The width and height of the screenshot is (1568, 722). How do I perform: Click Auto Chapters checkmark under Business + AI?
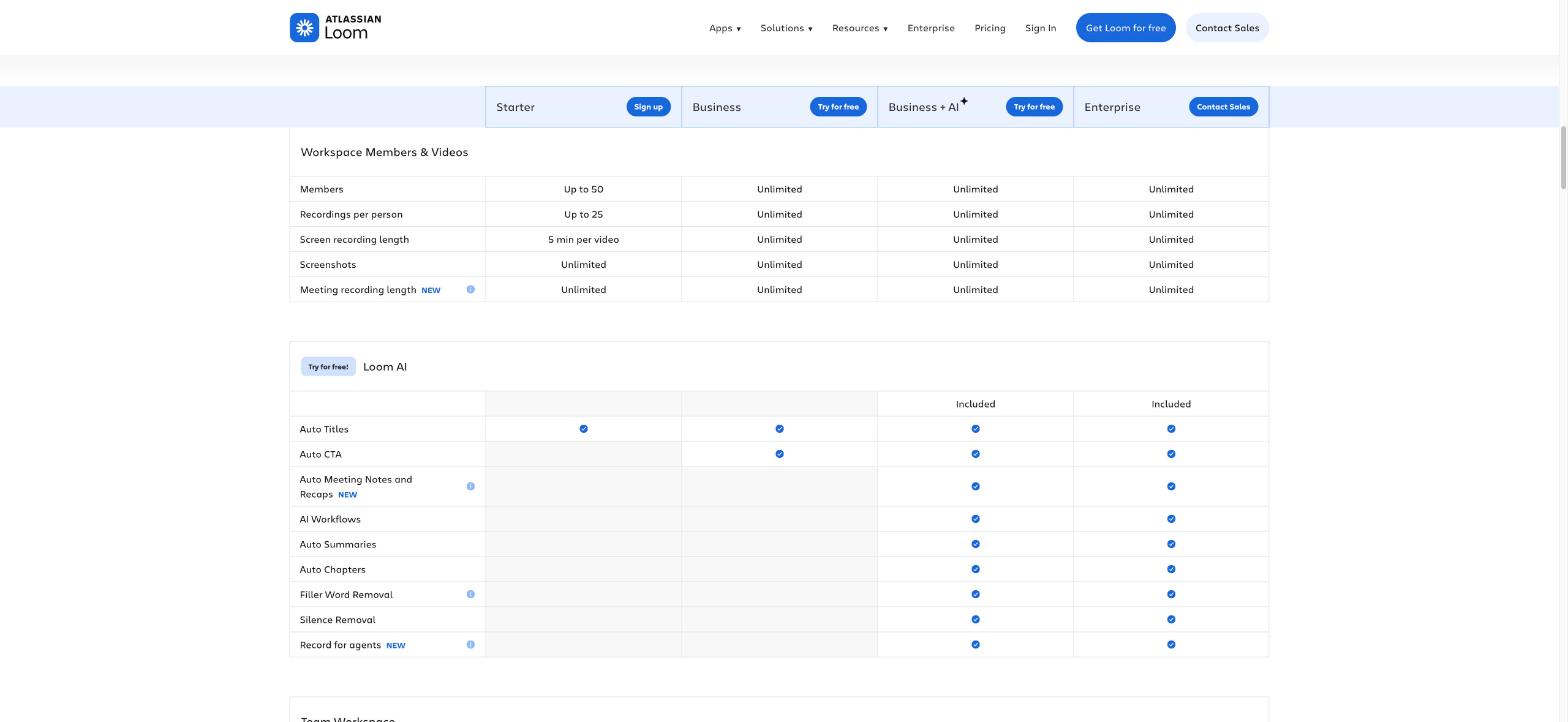(976, 569)
